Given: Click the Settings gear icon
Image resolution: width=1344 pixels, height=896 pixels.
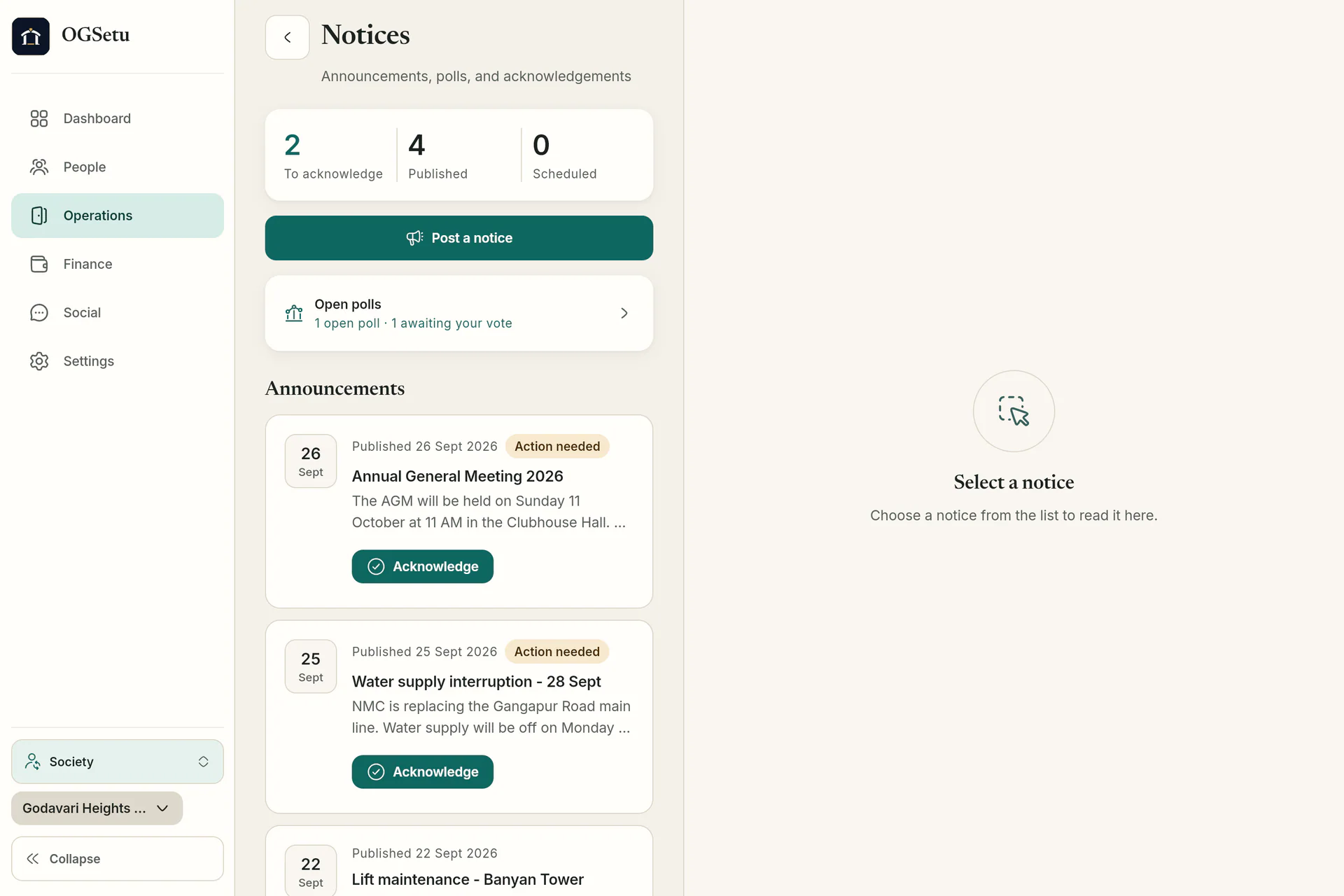Looking at the screenshot, I should [39, 361].
